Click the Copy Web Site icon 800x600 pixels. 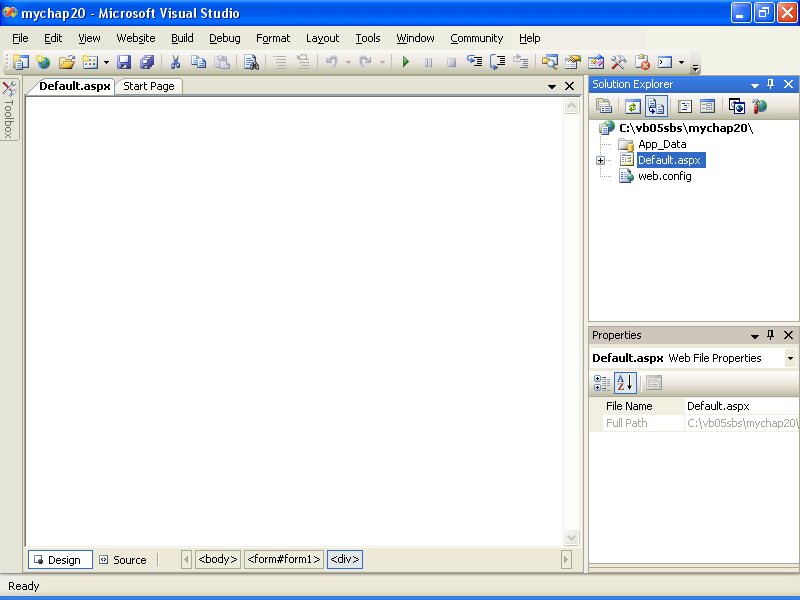pos(736,106)
